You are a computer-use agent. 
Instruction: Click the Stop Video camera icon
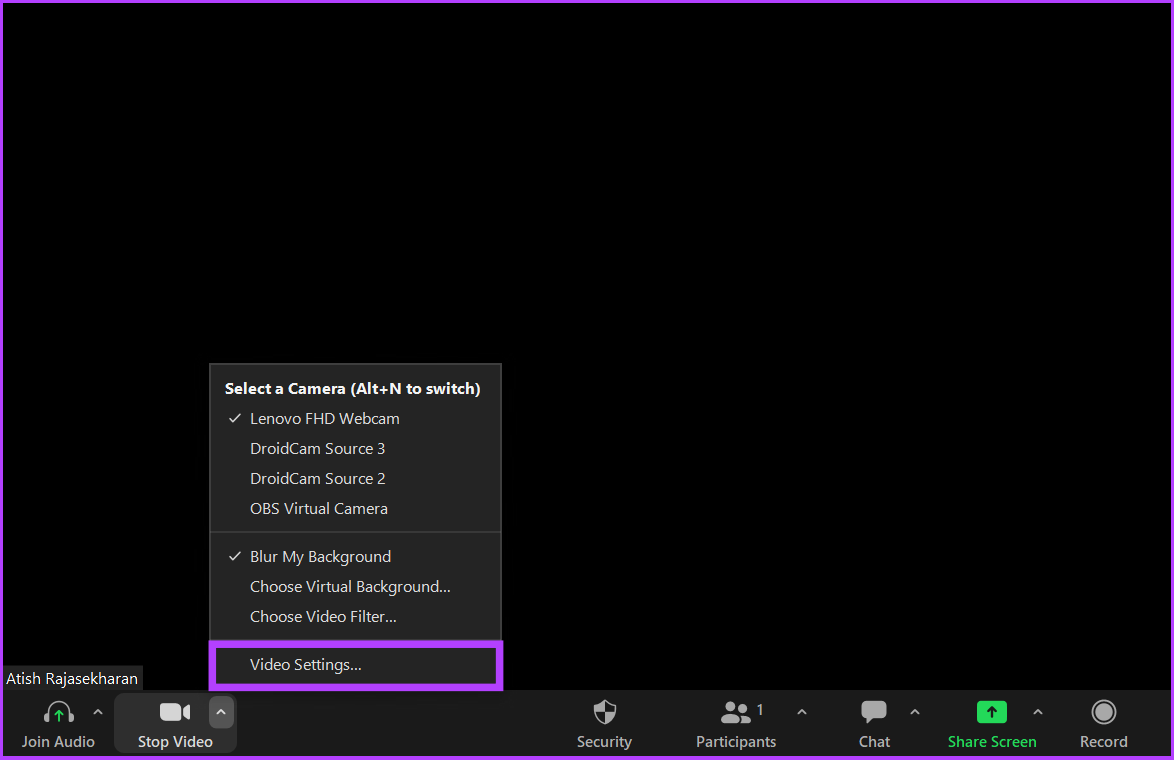click(x=175, y=712)
